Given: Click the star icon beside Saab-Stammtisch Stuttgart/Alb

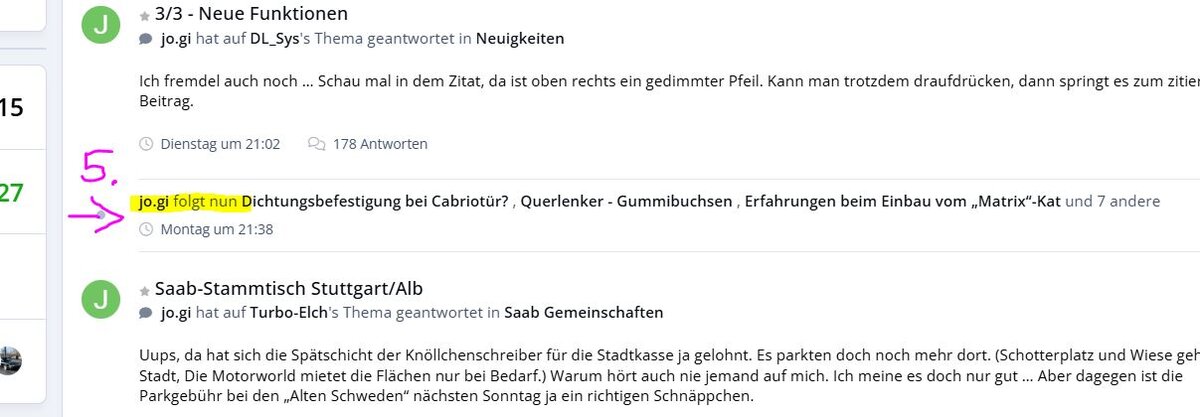Looking at the screenshot, I should (x=145, y=291).
